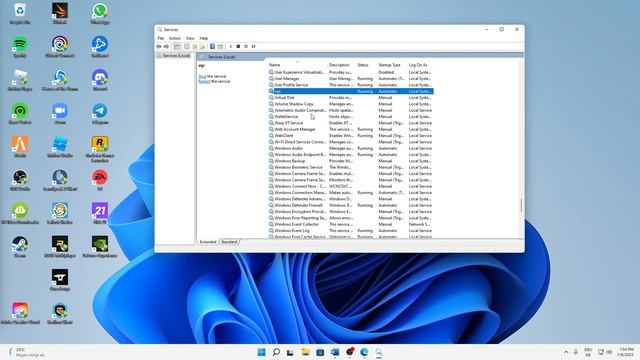640x360 pixels.
Task: Select the Windows Event Collector service row
Action: (351, 224)
